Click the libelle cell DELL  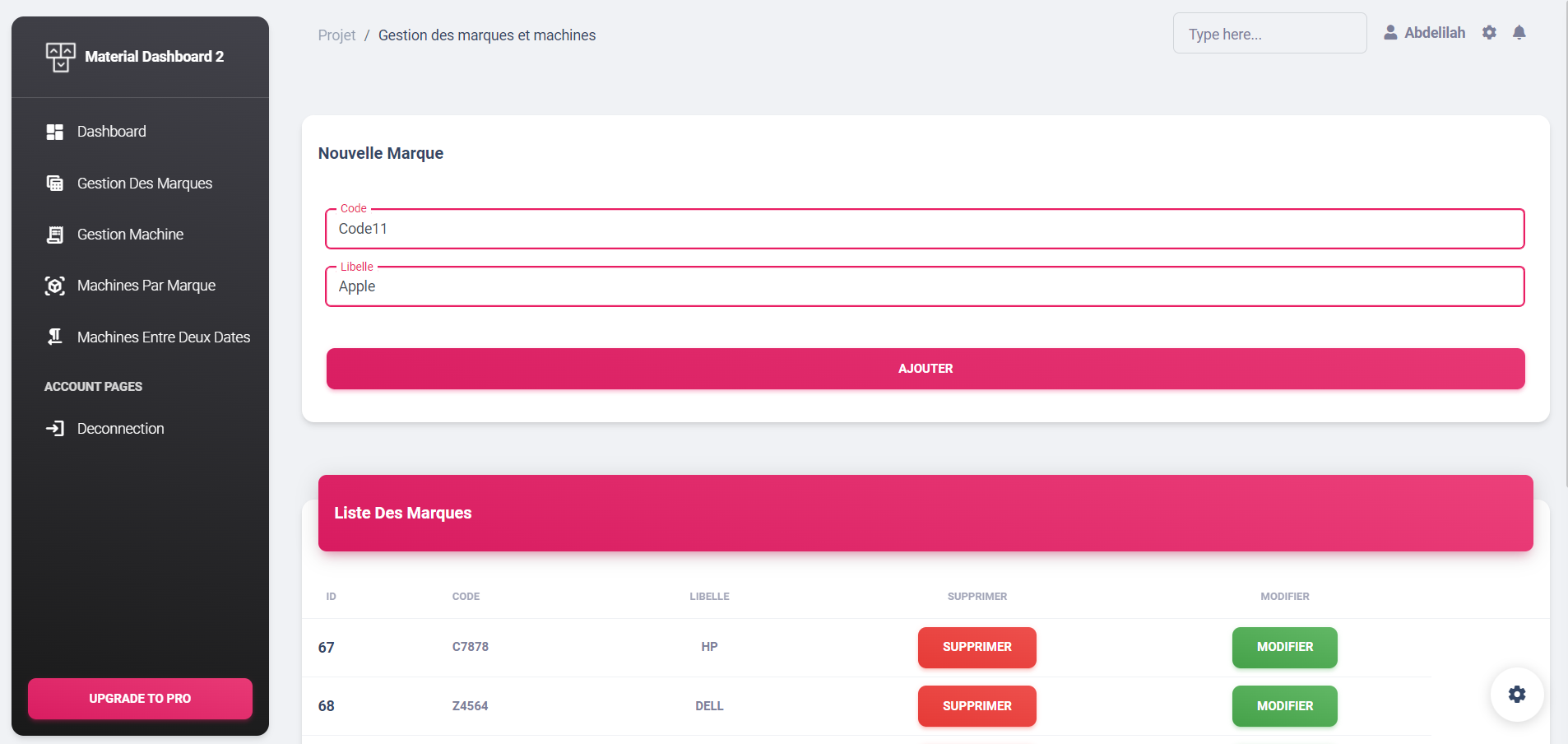pyautogui.click(x=709, y=706)
